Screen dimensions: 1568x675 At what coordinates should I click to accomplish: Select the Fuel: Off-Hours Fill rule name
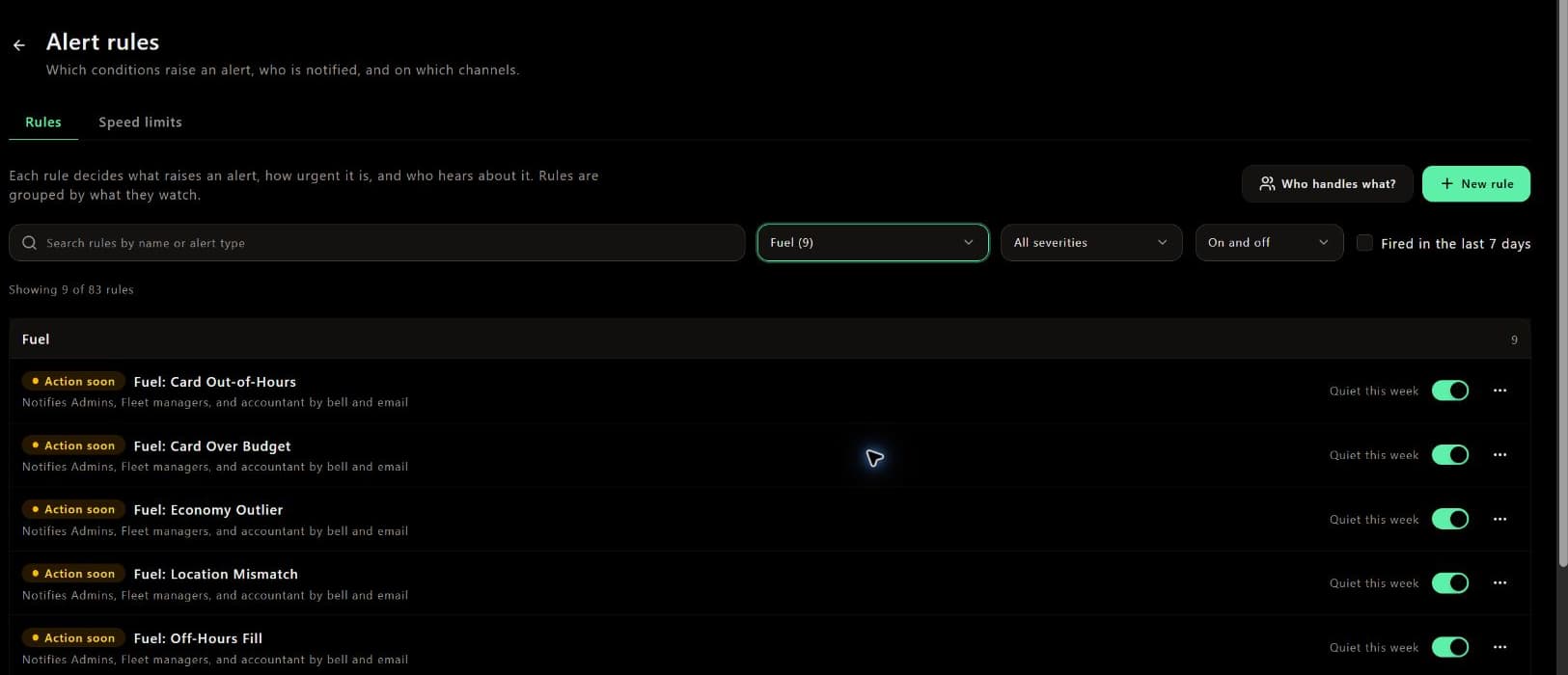point(198,638)
